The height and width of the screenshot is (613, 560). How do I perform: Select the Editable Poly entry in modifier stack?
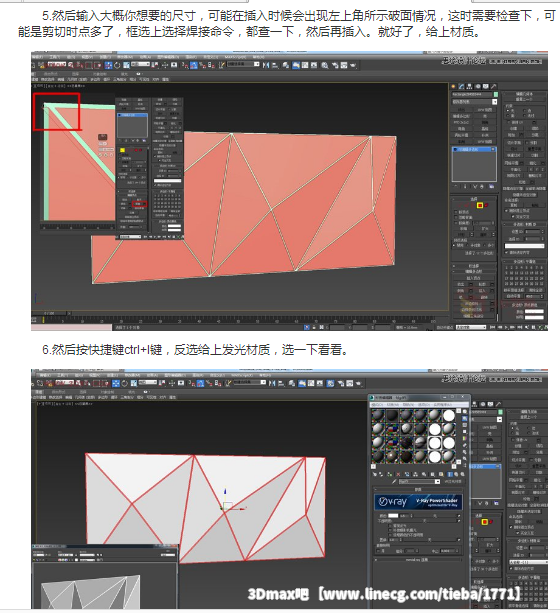coord(474,149)
